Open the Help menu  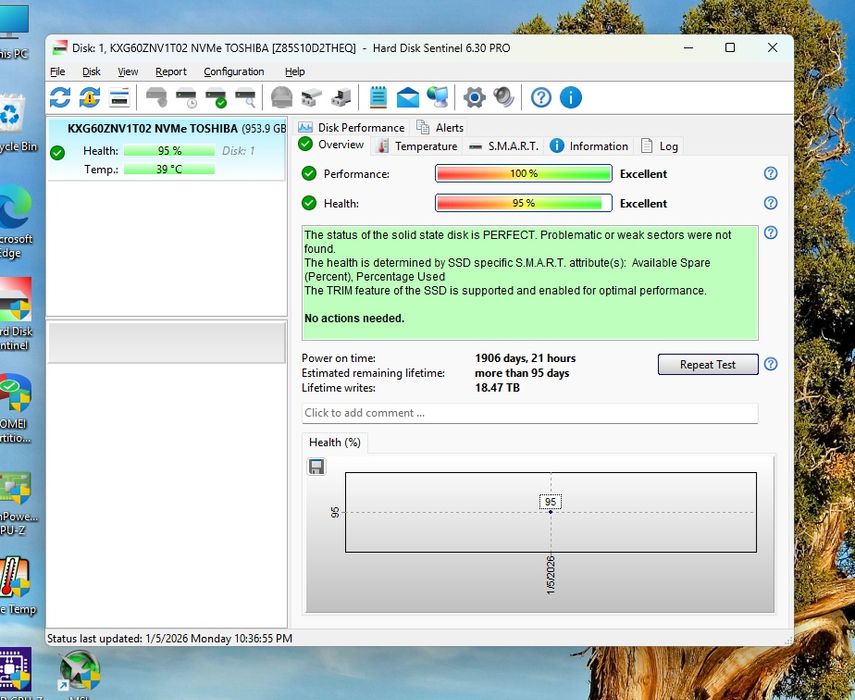295,71
